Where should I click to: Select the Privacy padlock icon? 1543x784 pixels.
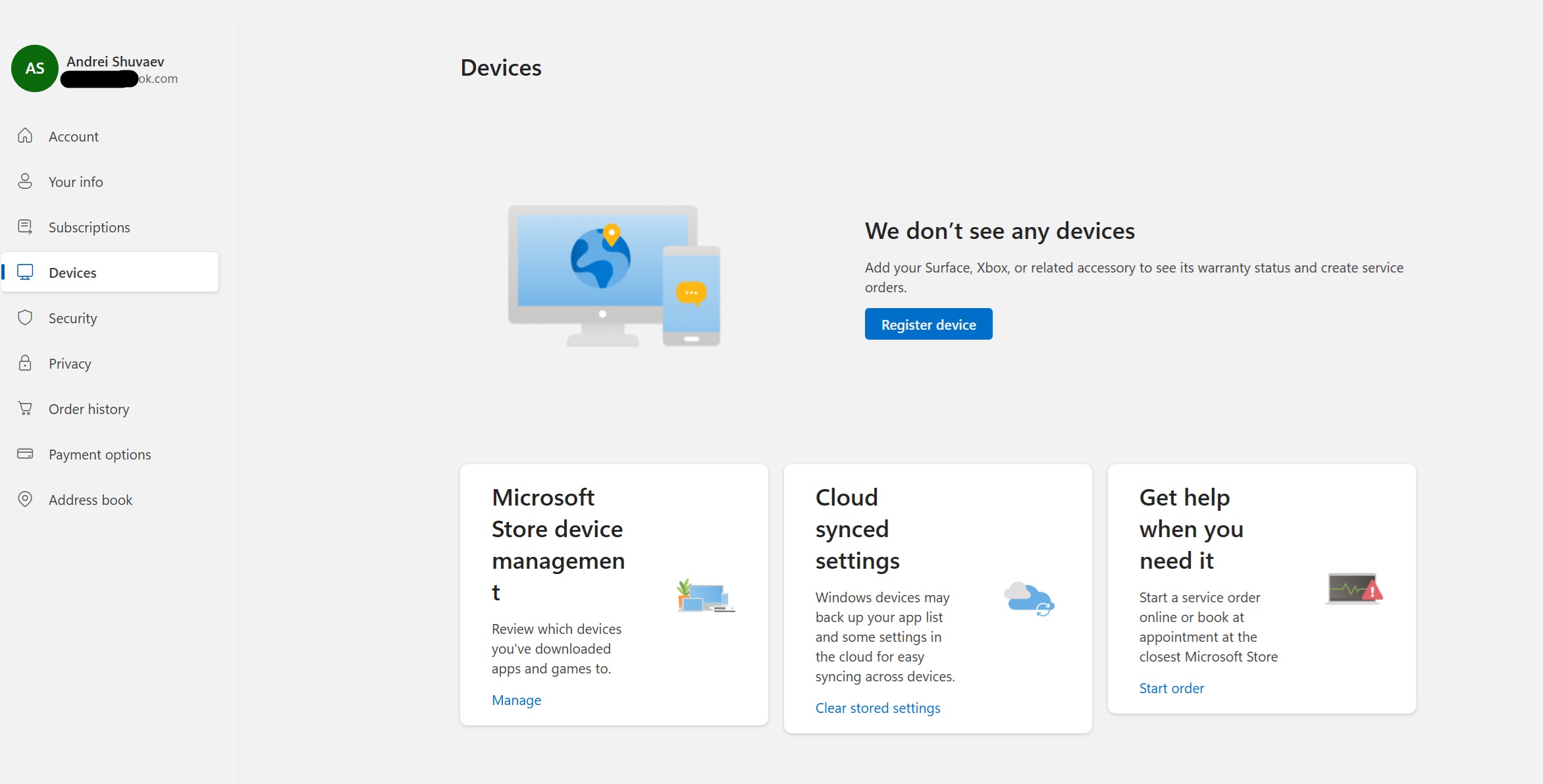click(25, 363)
